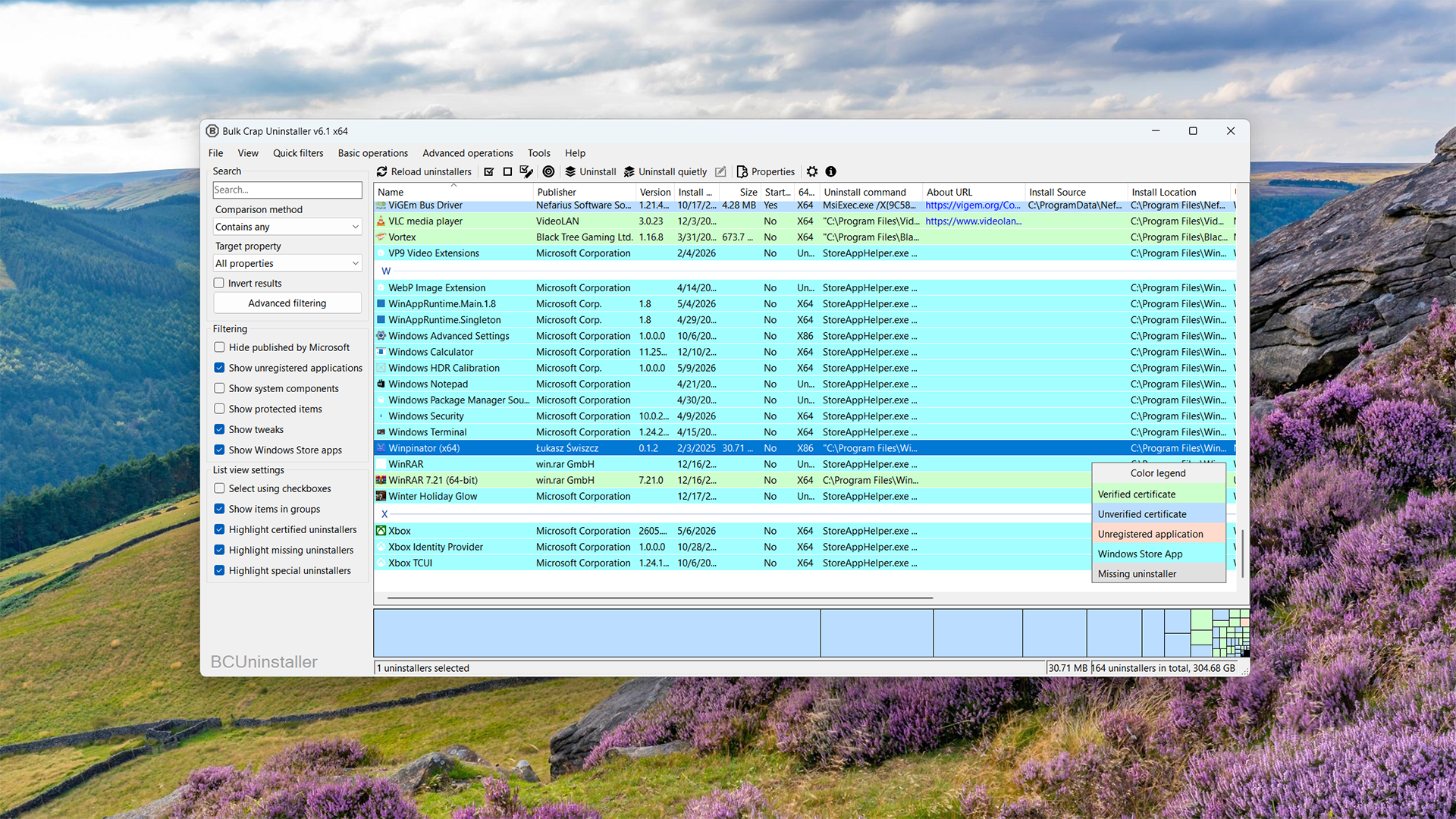Click the Advanced filtering button

[x=287, y=303]
